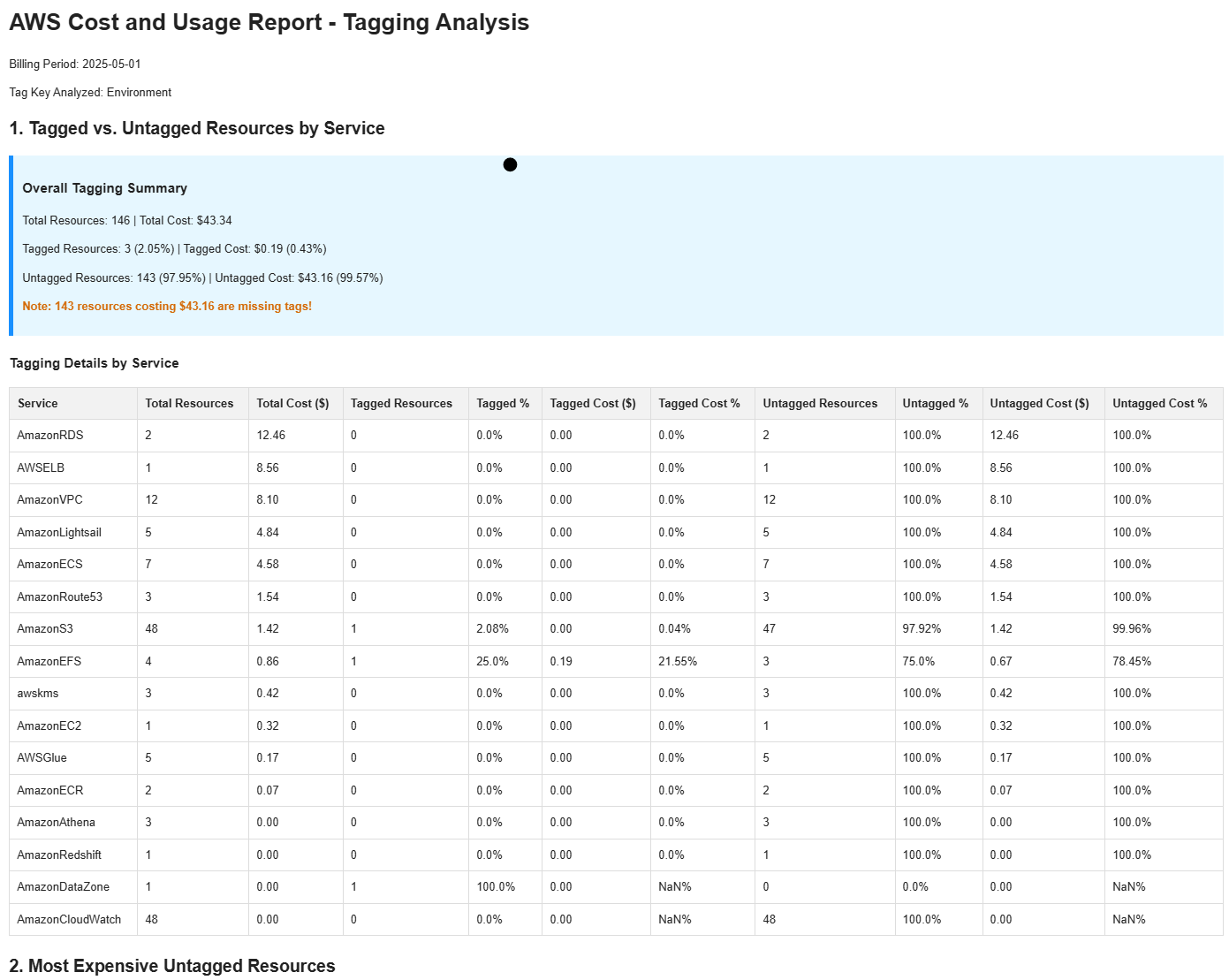Select the Untagged Resources column header
The width and height of the screenshot is (1229, 980).
click(x=820, y=403)
